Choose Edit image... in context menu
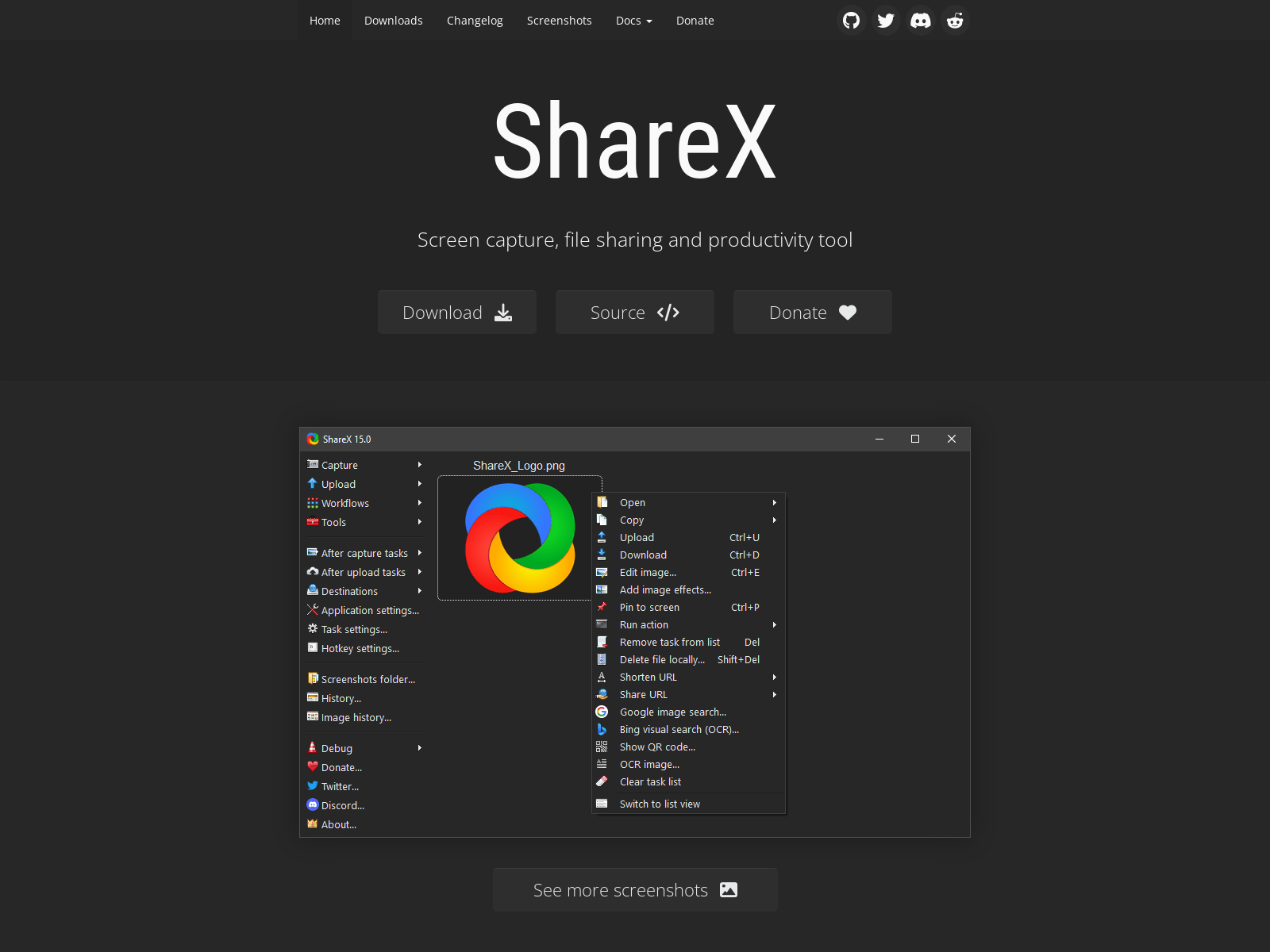This screenshot has height=952, width=1270. point(688,573)
